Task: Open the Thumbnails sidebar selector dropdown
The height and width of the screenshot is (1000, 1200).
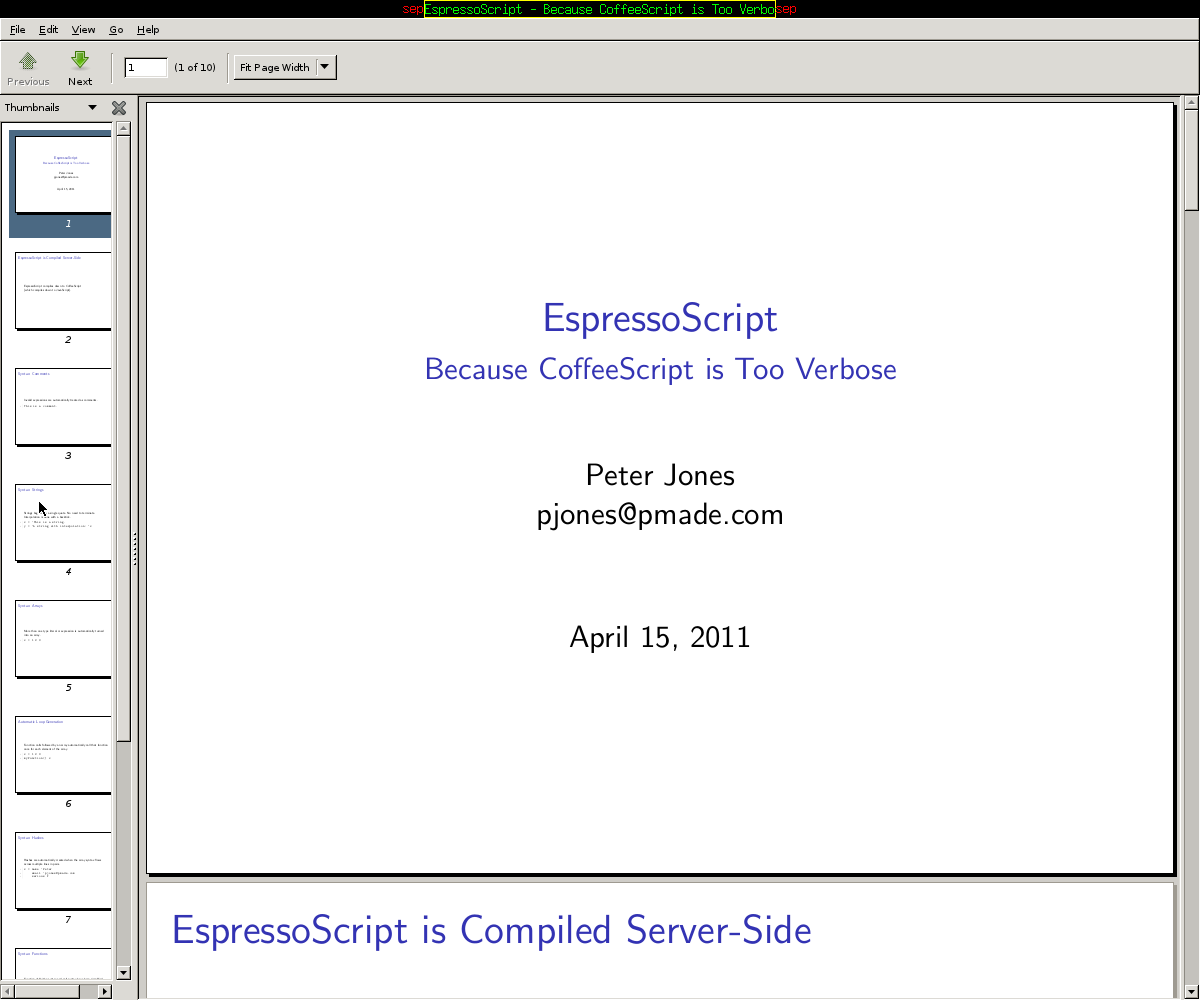Action: tap(92, 108)
